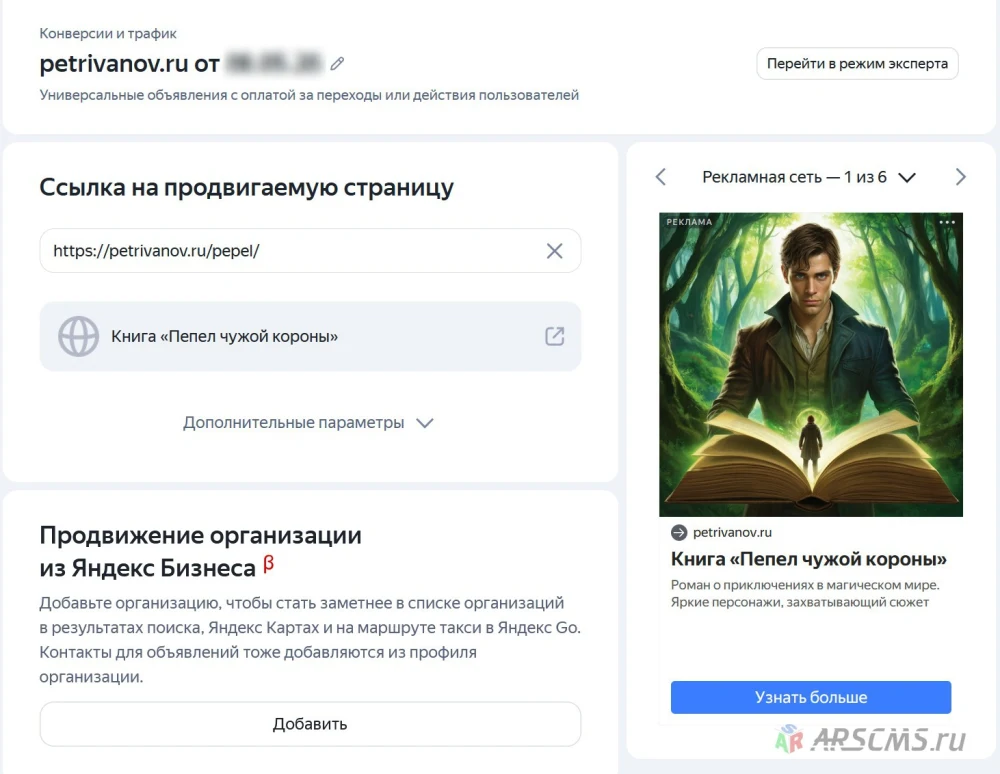
Task: Click ad headline Книга «Пепел чужой короны»
Action: tap(809, 559)
